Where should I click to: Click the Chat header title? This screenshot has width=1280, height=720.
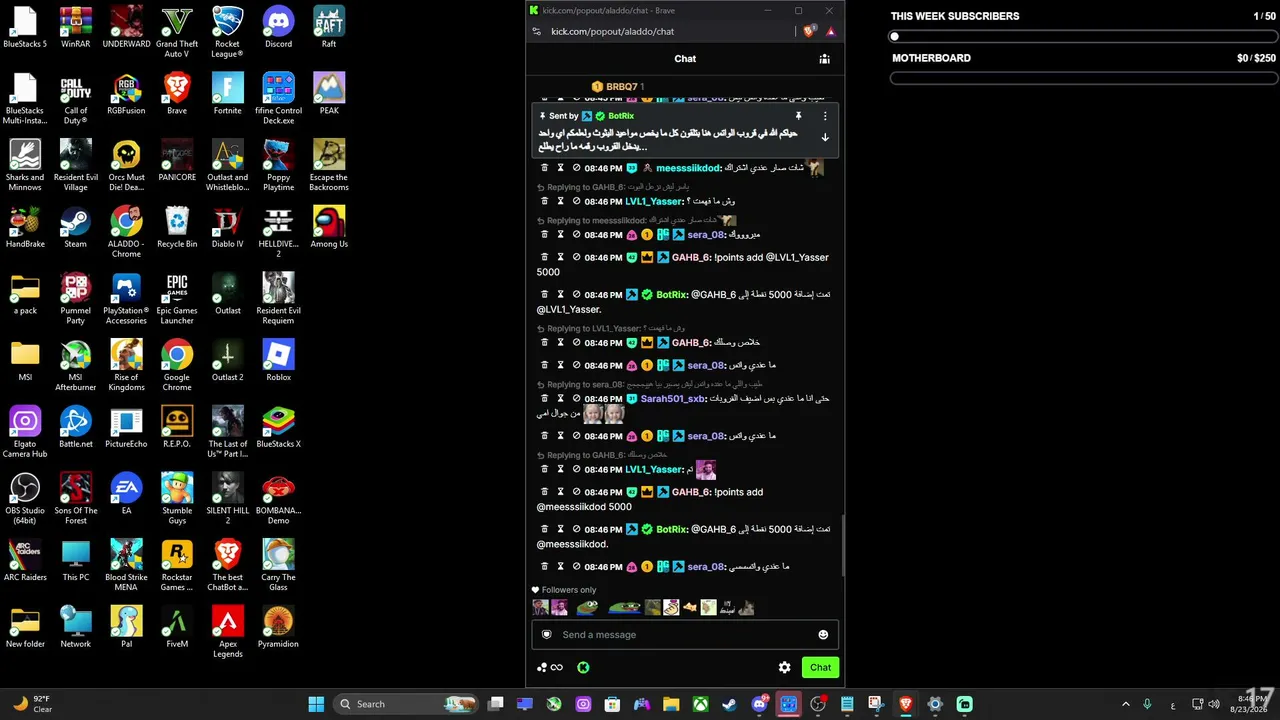685,59
